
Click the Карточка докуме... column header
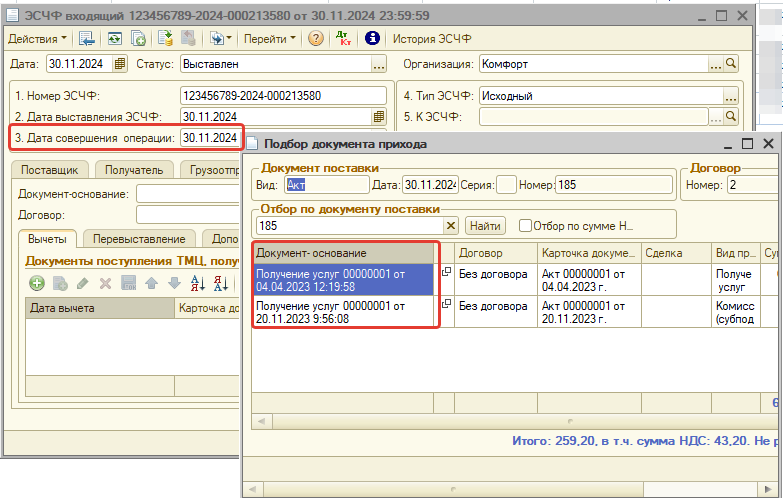click(x=589, y=253)
